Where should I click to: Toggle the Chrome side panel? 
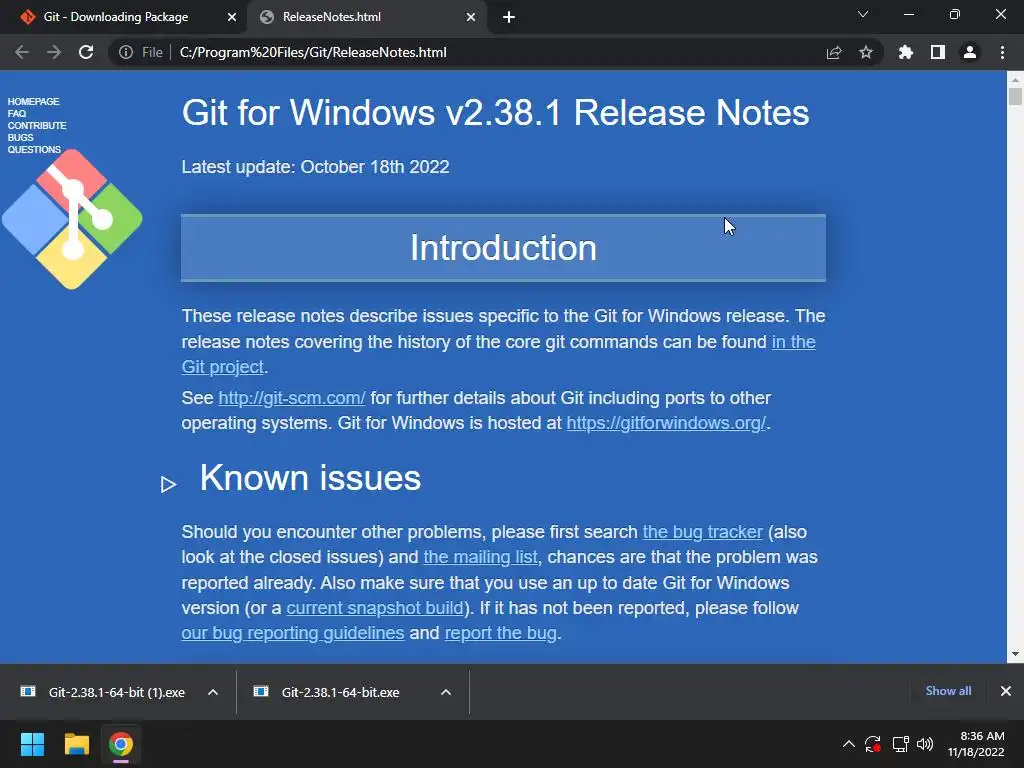tap(938, 52)
